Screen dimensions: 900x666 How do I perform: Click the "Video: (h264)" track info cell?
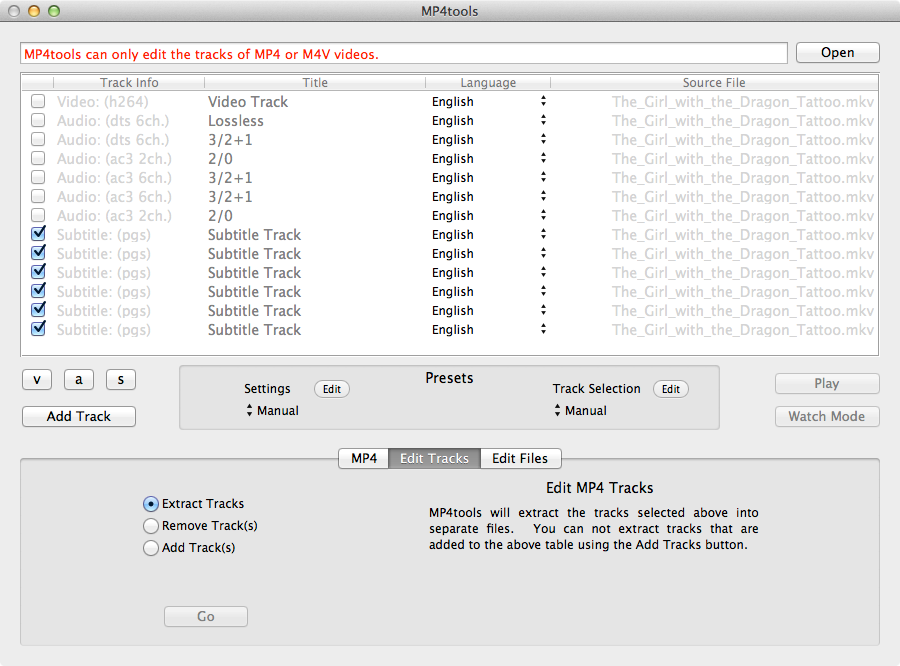pyautogui.click(x=103, y=102)
